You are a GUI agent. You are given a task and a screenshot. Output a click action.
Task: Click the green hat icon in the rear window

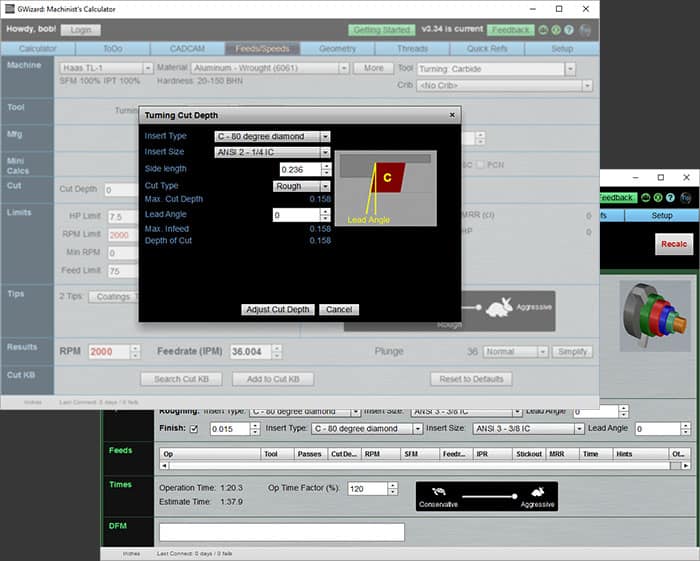click(x=646, y=197)
